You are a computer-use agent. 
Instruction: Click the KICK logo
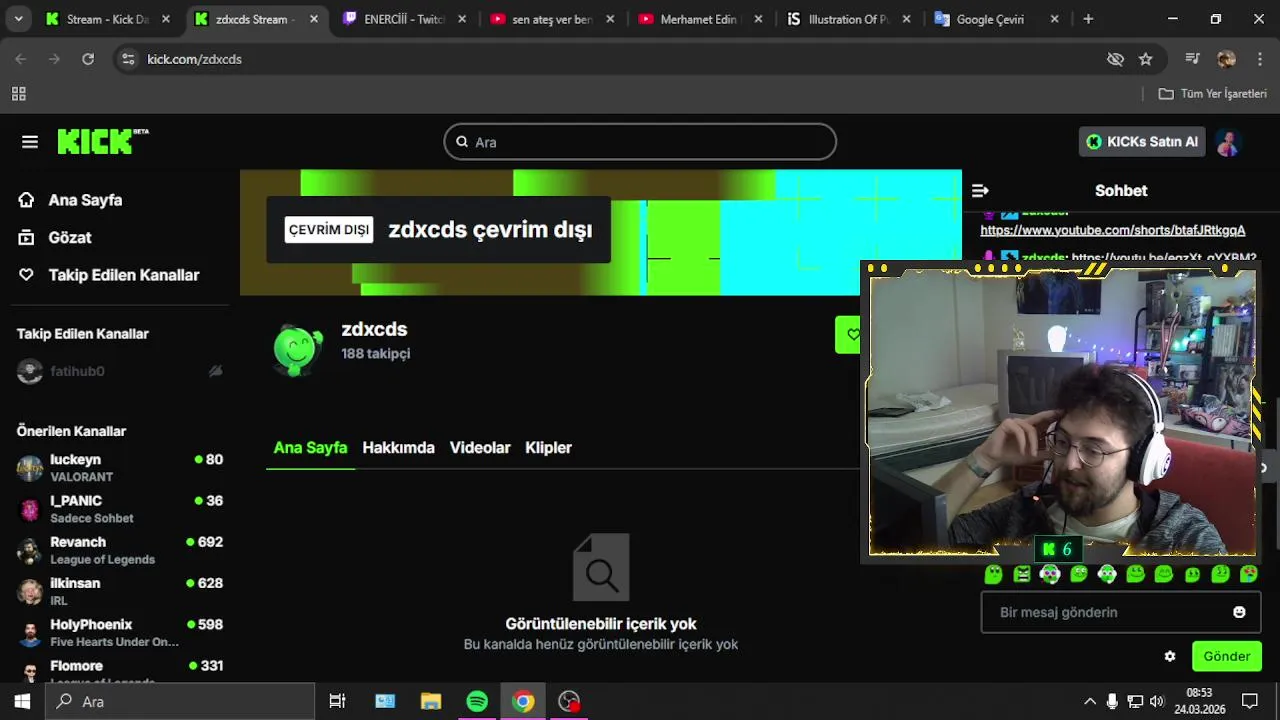(102, 142)
